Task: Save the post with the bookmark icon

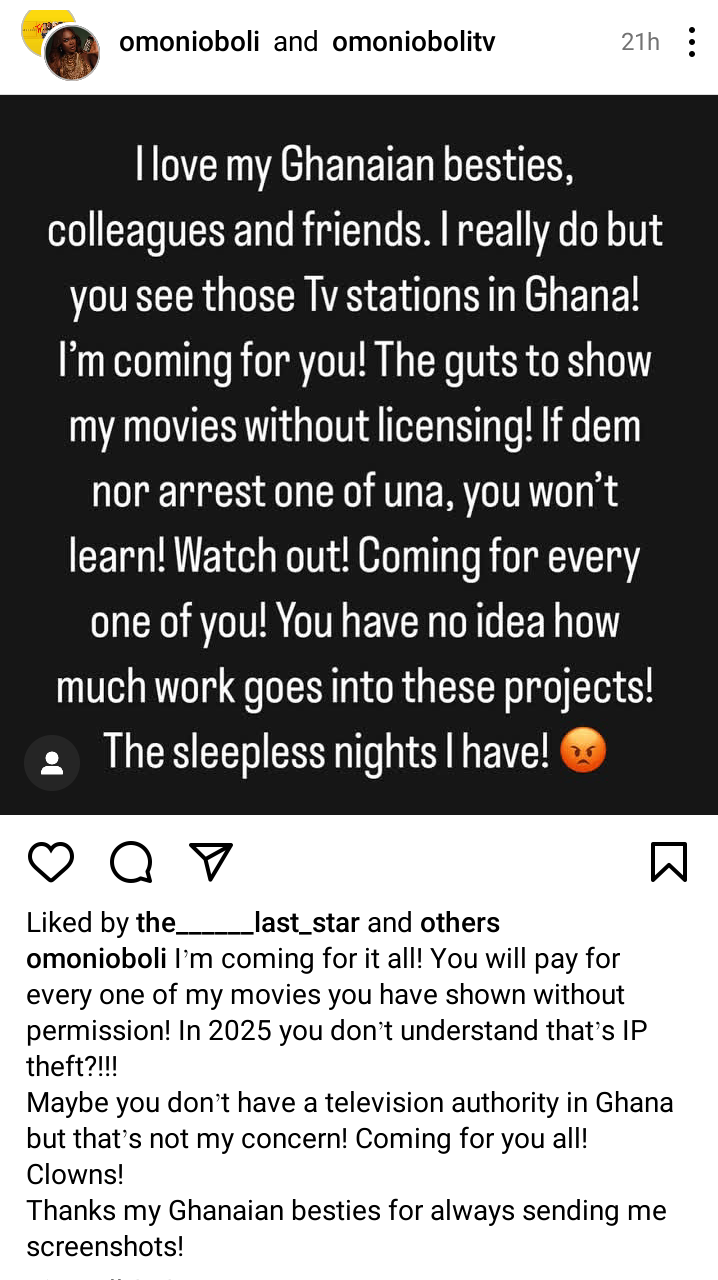Action: [668, 861]
